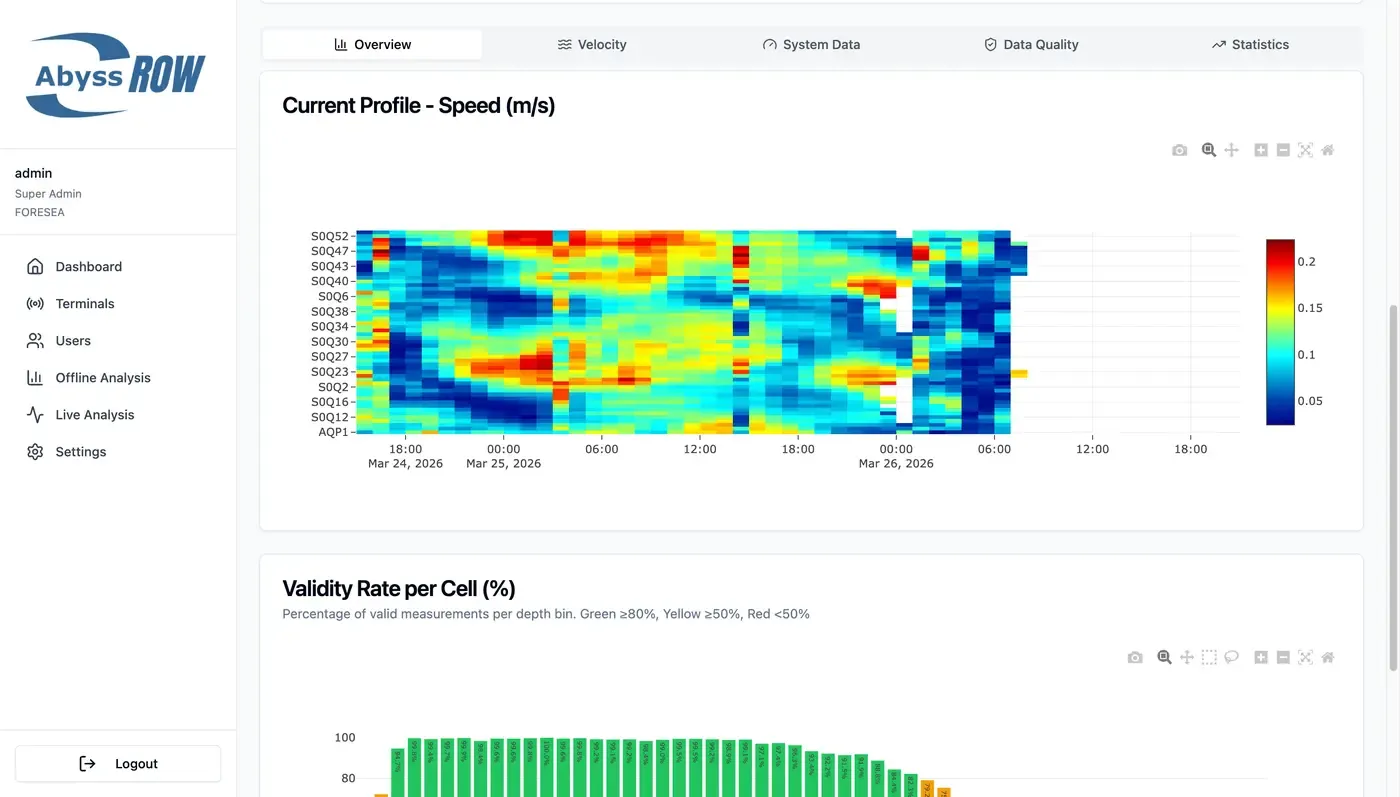Choose Box Select tool in Validity Rate toolbar
Screen dimensions: 1400x797
(1209, 657)
